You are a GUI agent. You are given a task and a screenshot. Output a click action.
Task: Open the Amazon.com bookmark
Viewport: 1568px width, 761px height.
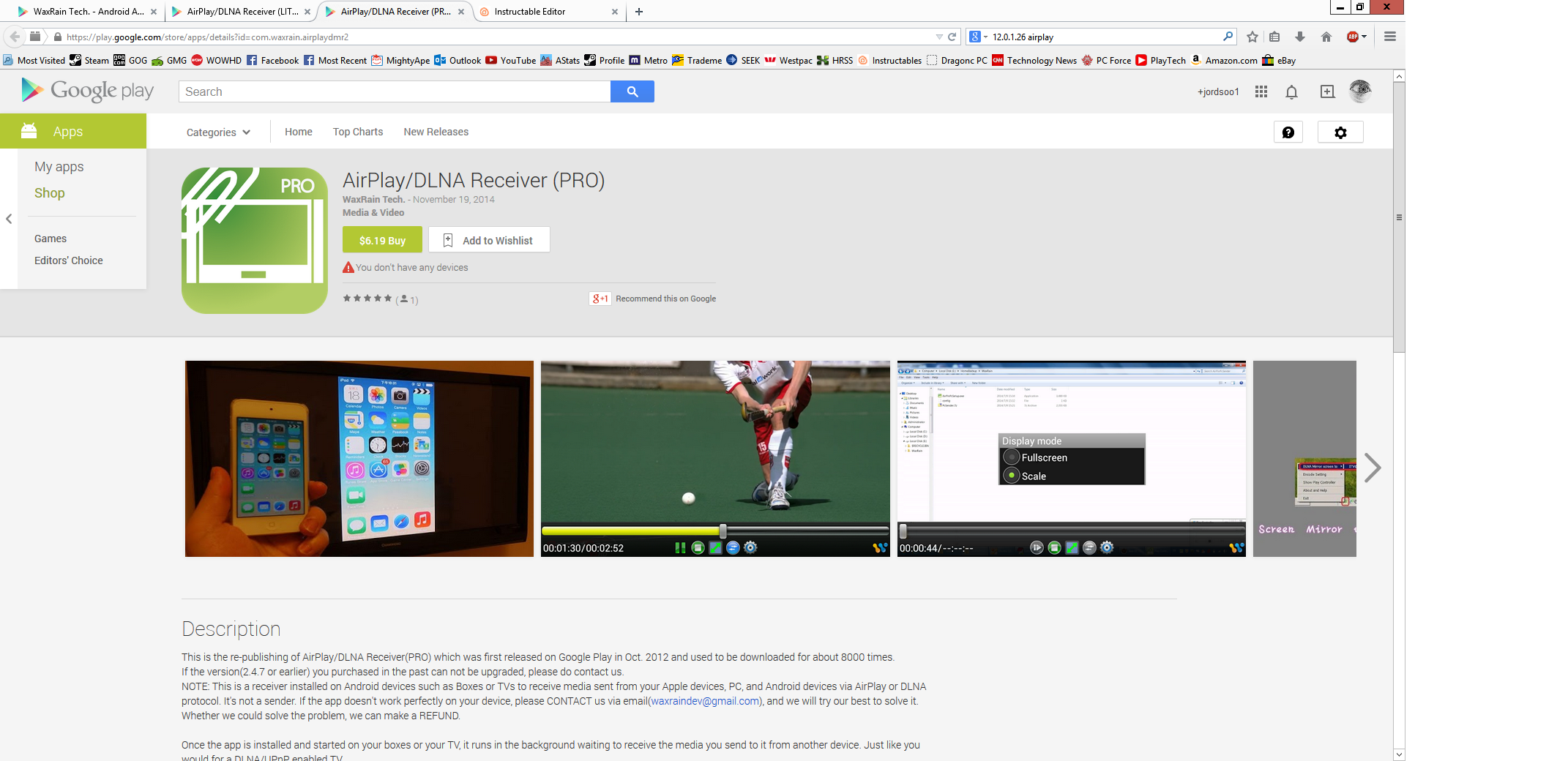click(1224, 61)
